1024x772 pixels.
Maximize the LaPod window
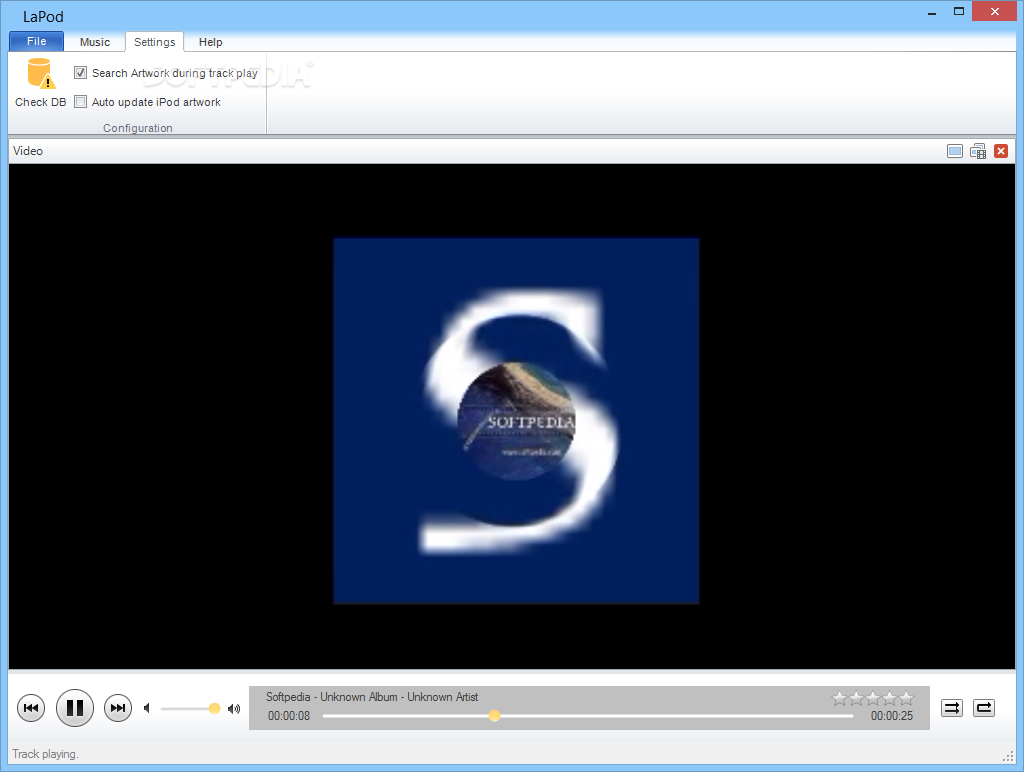(959, 12)
